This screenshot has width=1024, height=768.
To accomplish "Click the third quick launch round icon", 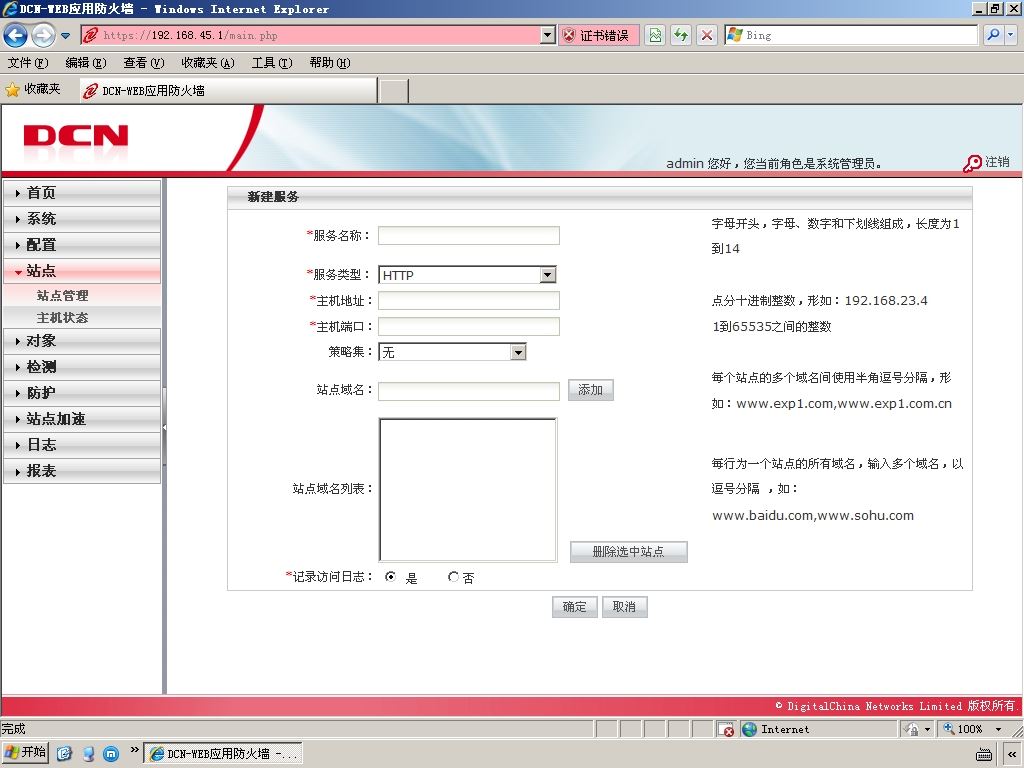I will coord(112,754).
